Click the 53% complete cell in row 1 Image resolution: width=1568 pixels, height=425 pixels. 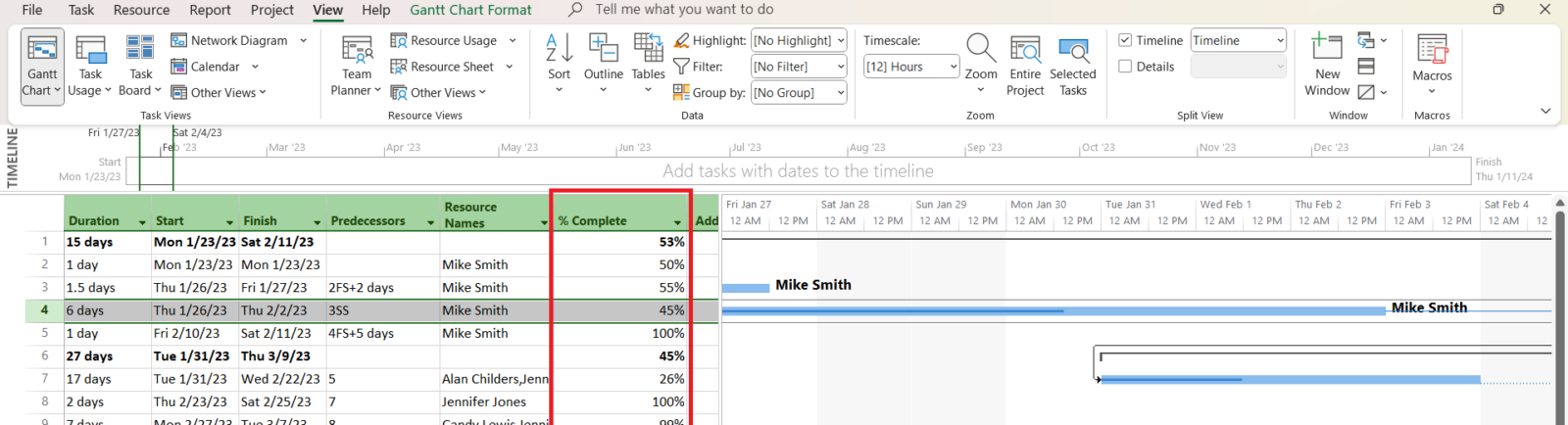pos(621,242)
